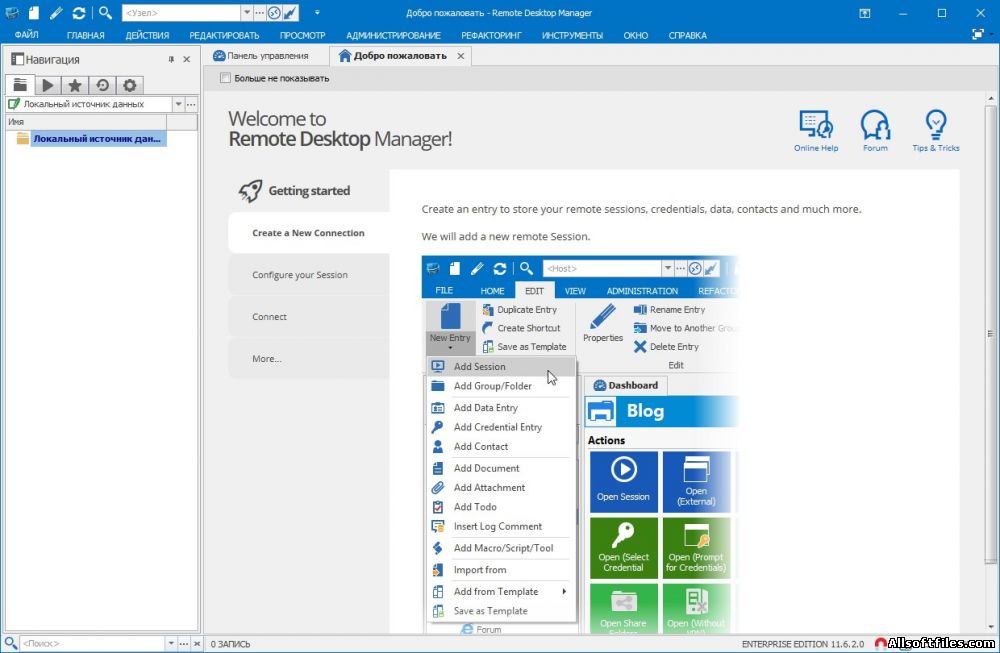Image resolution: width=1000 pixels, height=653 pixels.
Task: Click the ENTERPRISE EDITION 11.6.2.0 status text
Action: (x=803, y=644)
